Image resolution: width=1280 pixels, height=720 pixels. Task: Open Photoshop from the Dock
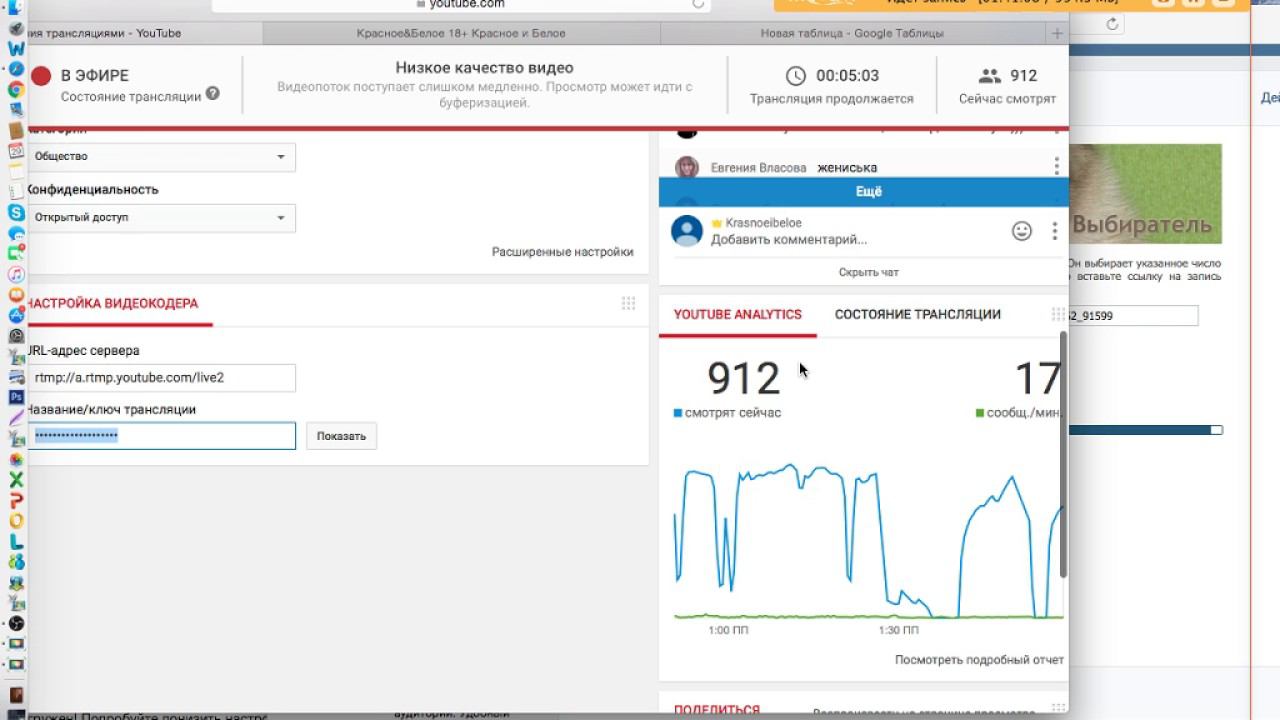(16, 397)
